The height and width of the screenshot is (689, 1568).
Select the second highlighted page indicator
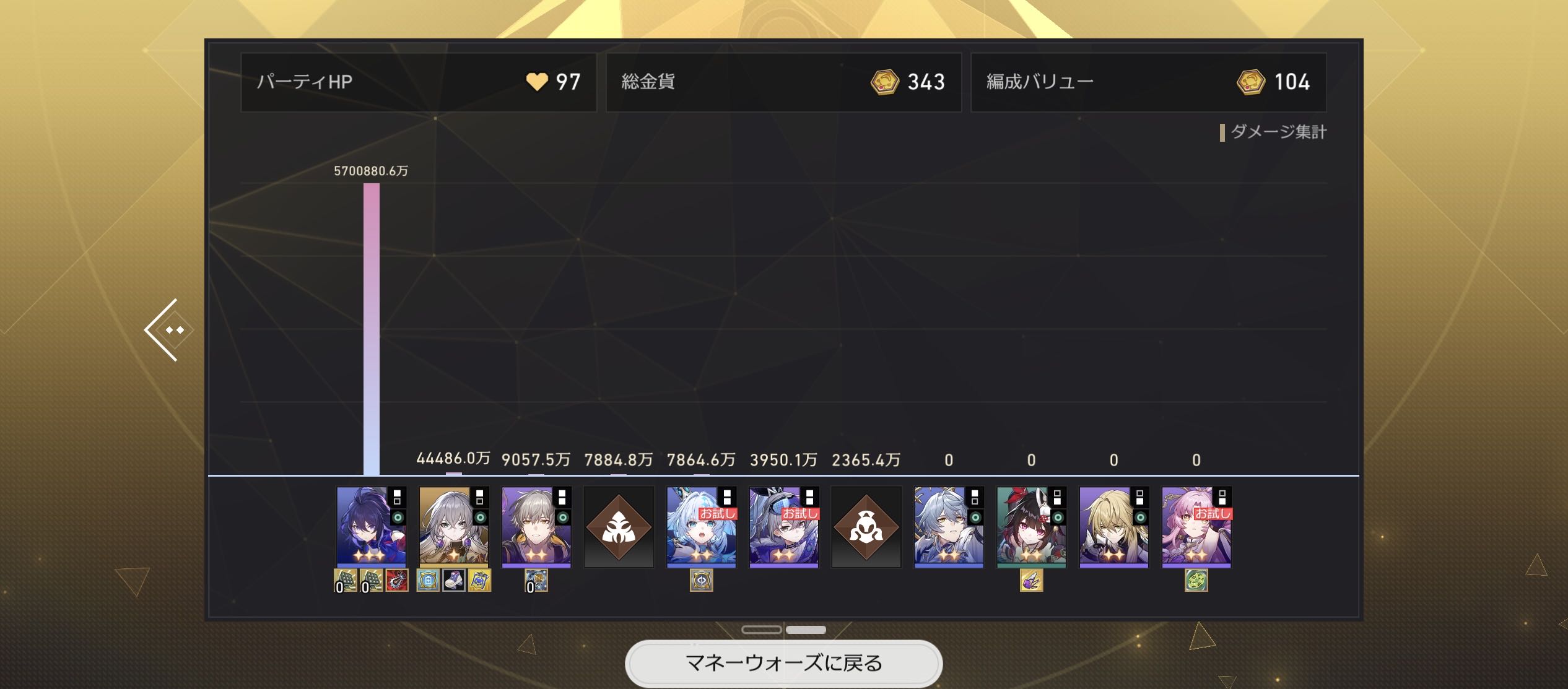coord(806,630)
